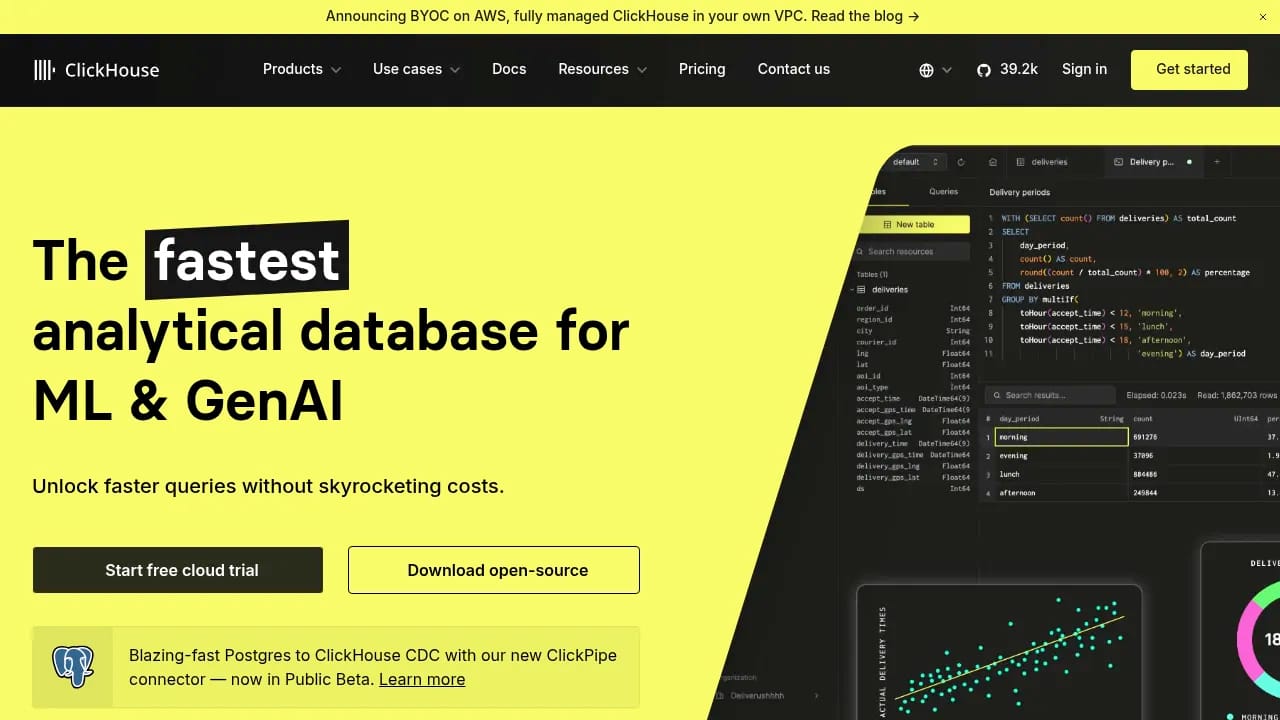Click the 'Elapsed: 0.023s' status text
This screenshot has height=720, width=1280.
[1156, 395]
